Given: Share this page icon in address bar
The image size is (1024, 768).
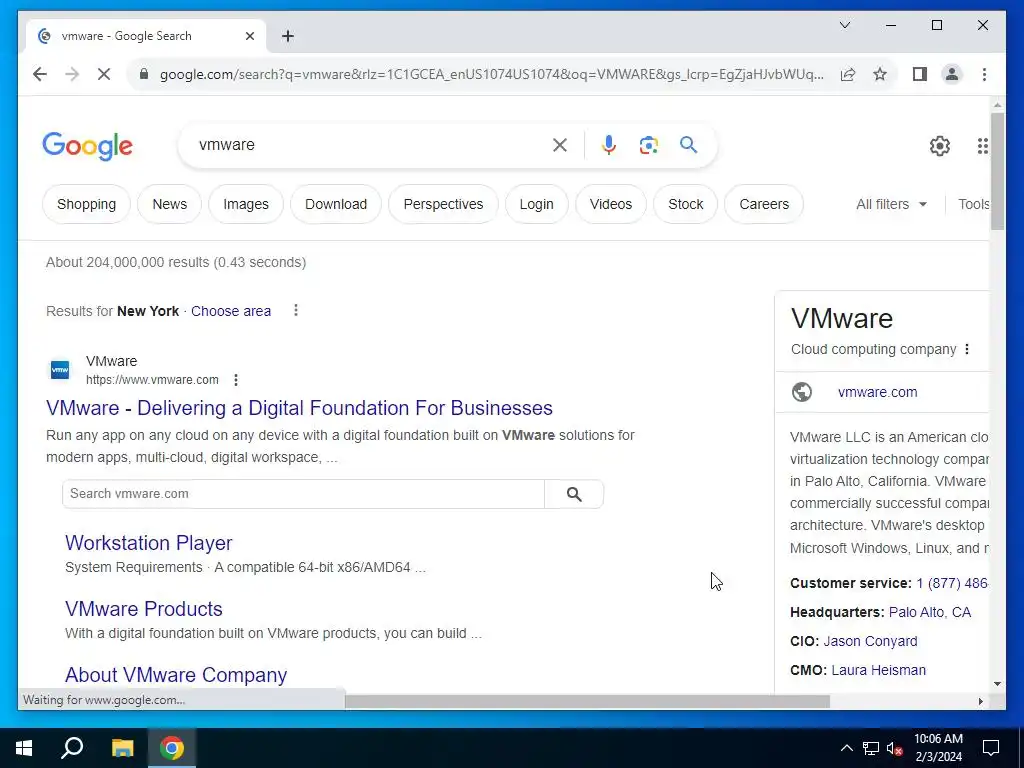Looking at the screenshot, I should point(848,74).
